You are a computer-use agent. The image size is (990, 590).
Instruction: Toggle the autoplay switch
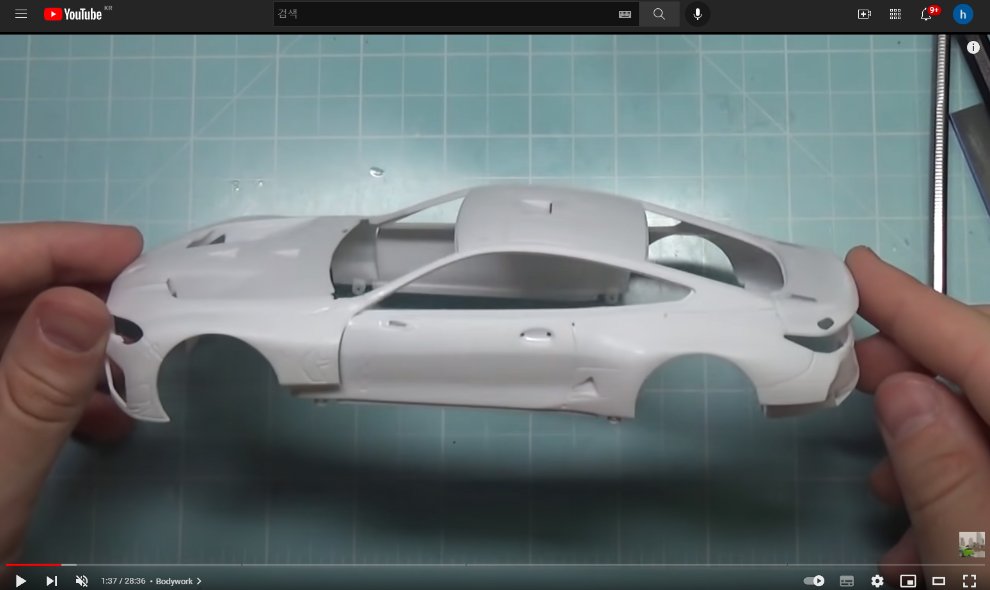pos(815,581)
